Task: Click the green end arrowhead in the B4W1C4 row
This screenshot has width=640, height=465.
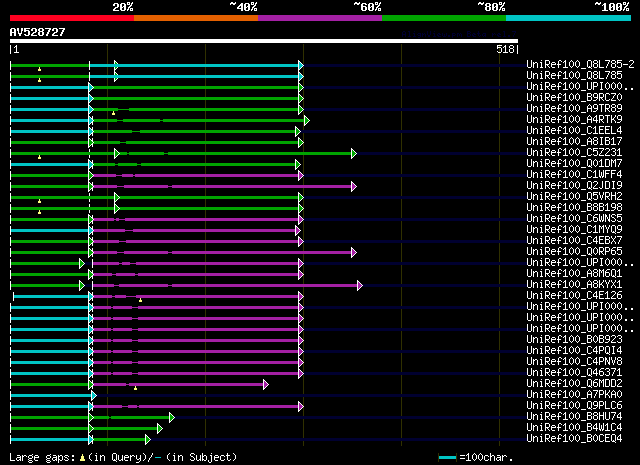Action: 160,429
